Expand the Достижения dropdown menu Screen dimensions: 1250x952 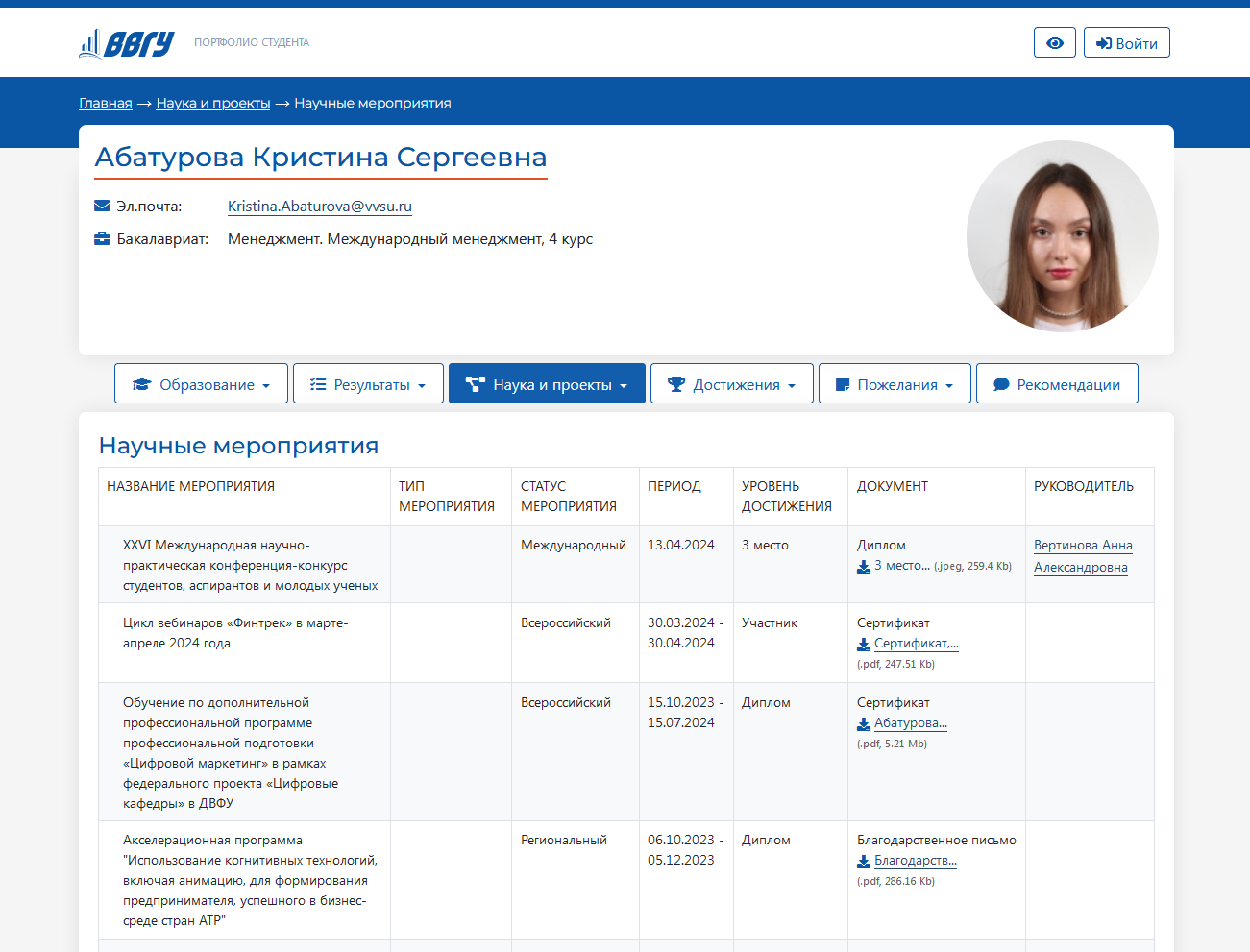[731, 384]
